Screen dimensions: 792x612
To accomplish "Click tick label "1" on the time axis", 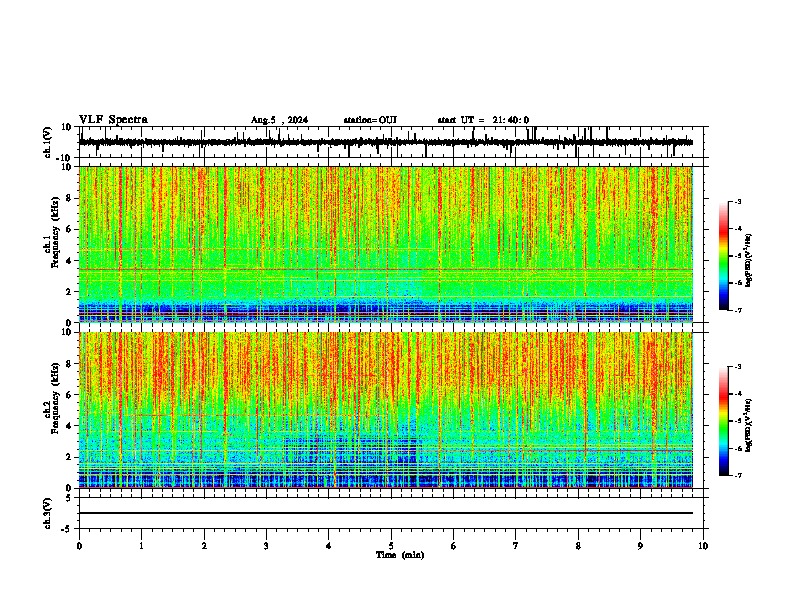I will 141,546.
